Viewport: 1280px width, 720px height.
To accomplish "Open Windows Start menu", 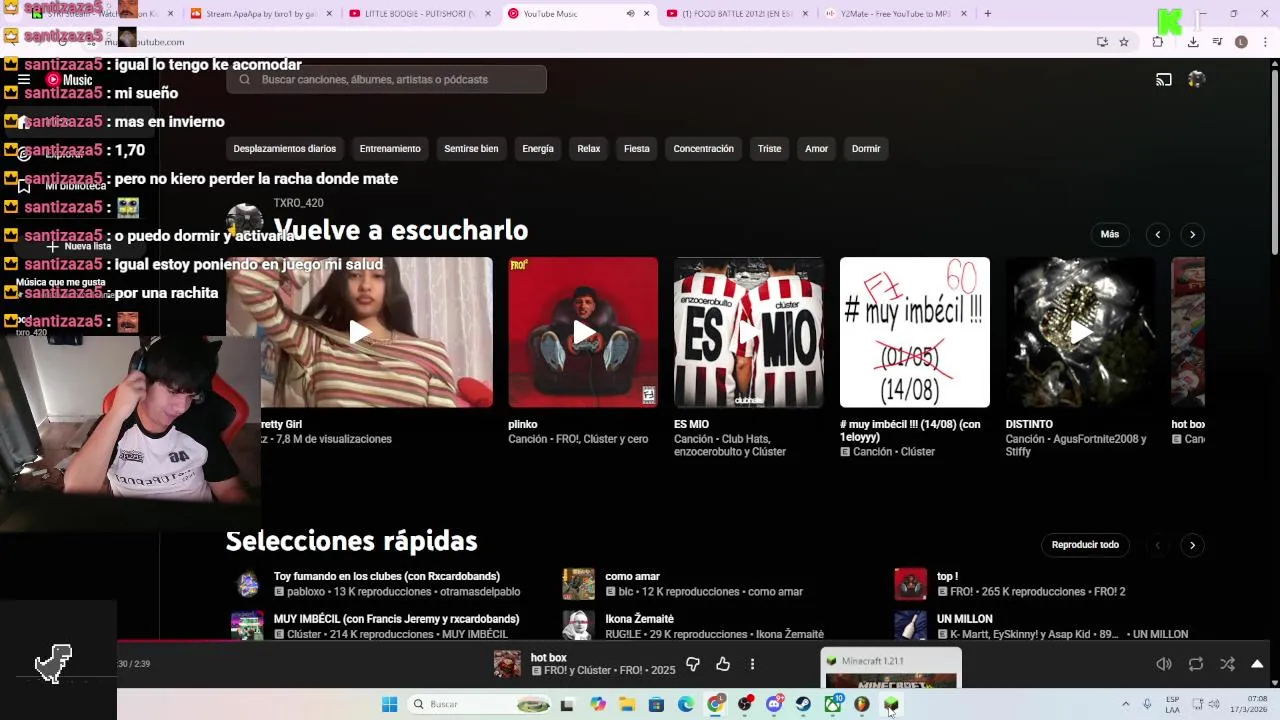I will (390, 705).
